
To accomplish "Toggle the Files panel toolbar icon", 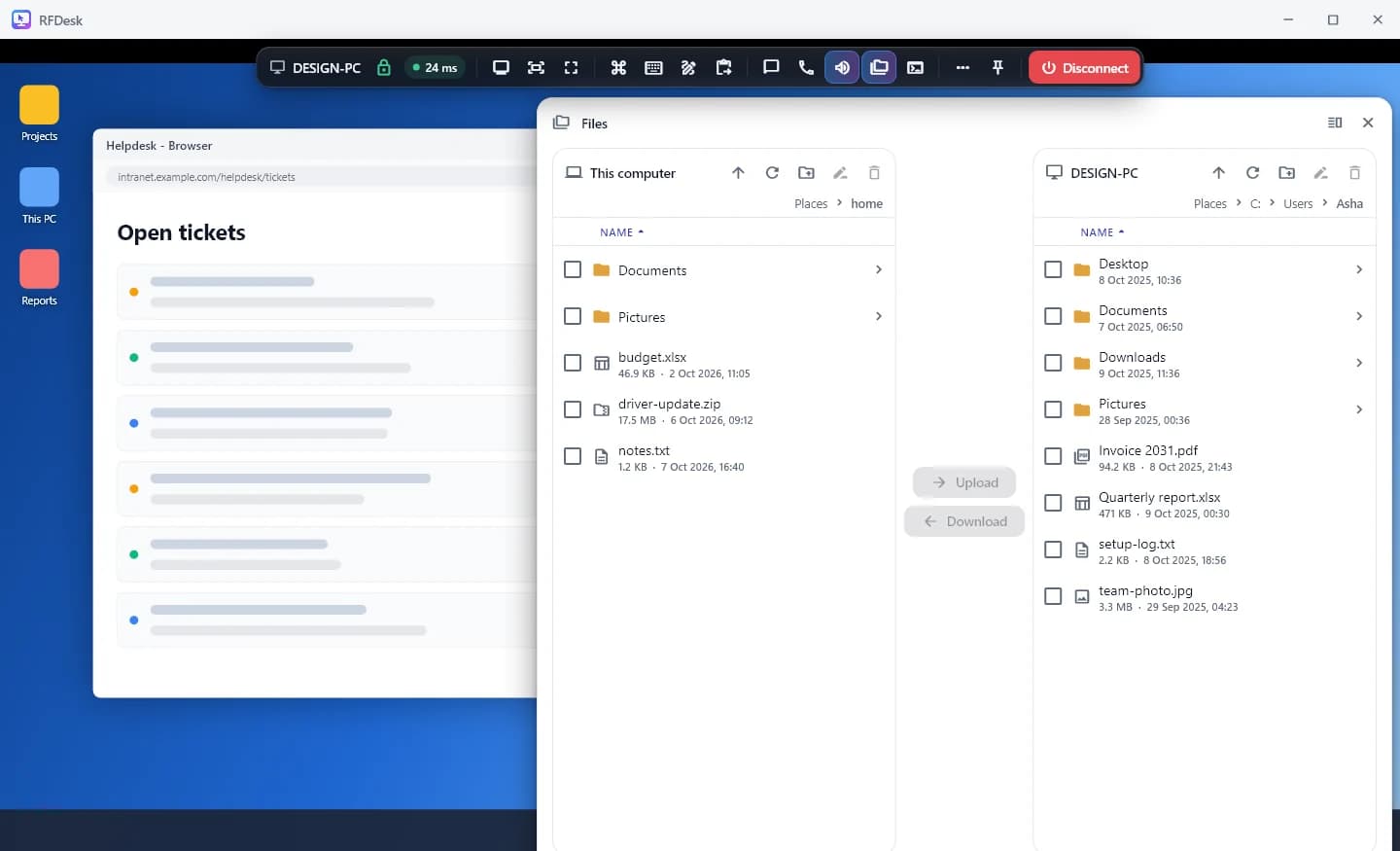I will click(879, 68).
